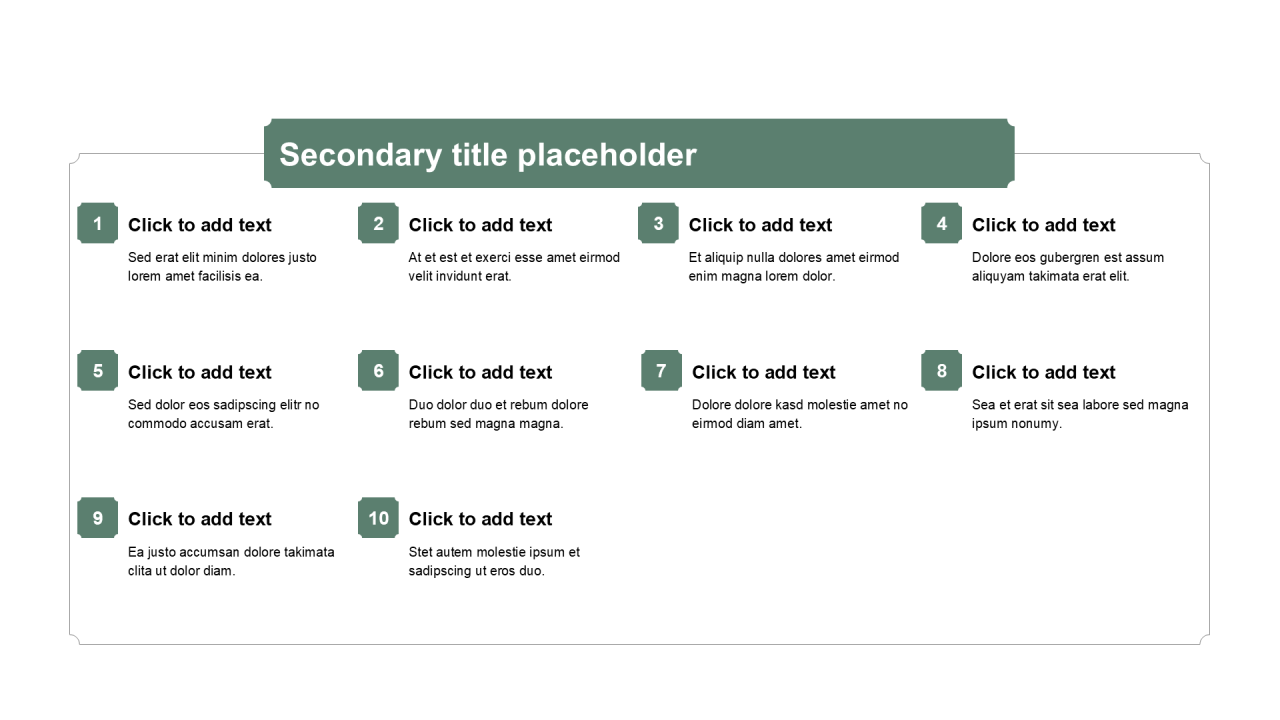Click the 'Stet autem molestie ipsum' paragraph

coord(494,561)
